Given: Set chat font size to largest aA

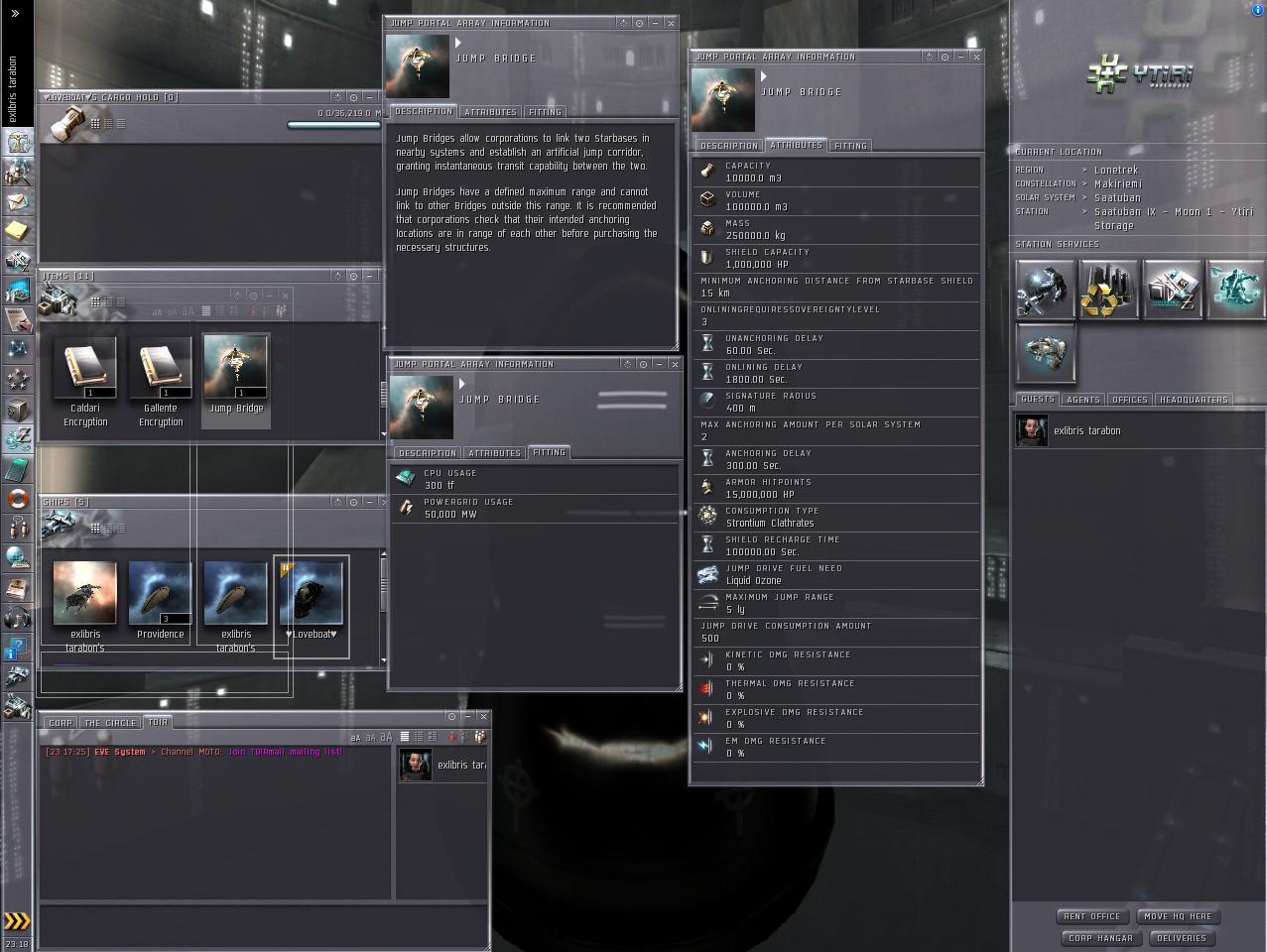Looking at the screenshot, I should (386, 737).
